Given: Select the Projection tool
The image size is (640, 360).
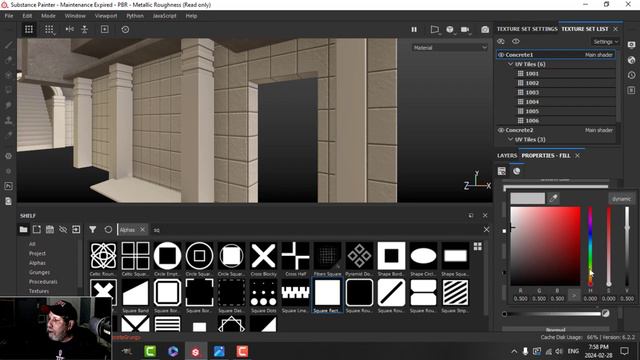Looking at the screenshot, I should tap(9, 75).
